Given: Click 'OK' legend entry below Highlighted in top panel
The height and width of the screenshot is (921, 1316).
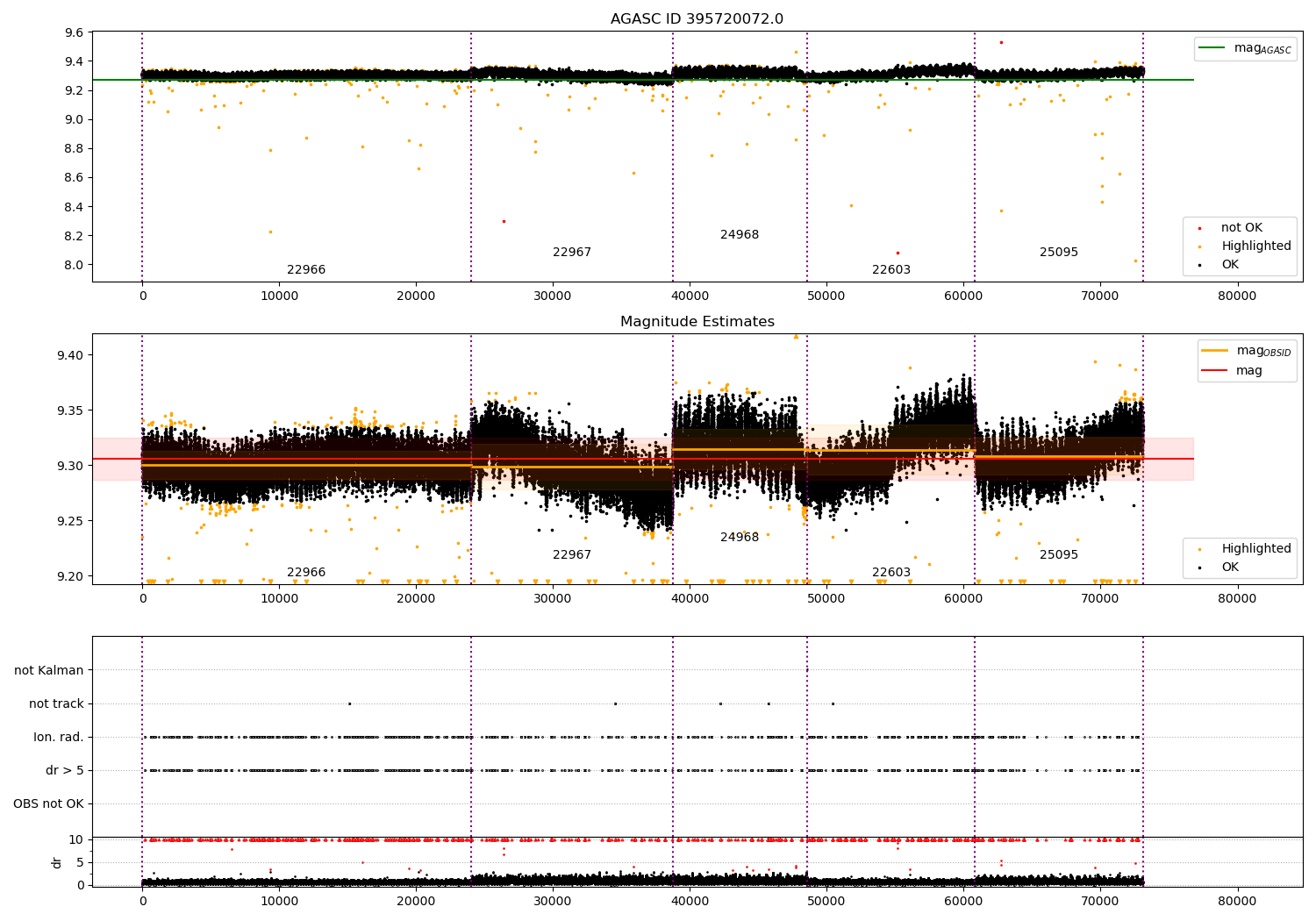Looking at the screenshot, I should 1230,265.
